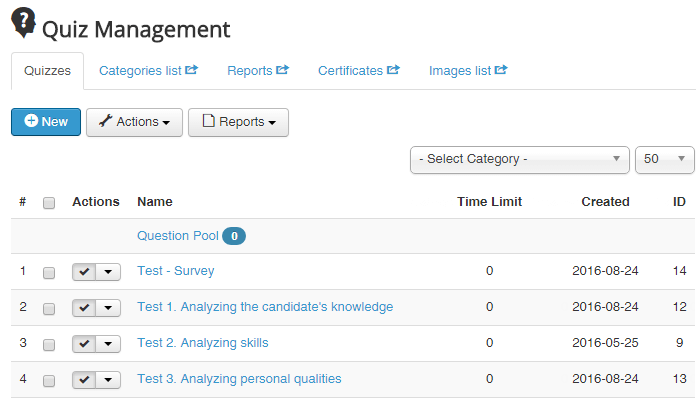Click external link icon beside Images list

tap(501, 71)
